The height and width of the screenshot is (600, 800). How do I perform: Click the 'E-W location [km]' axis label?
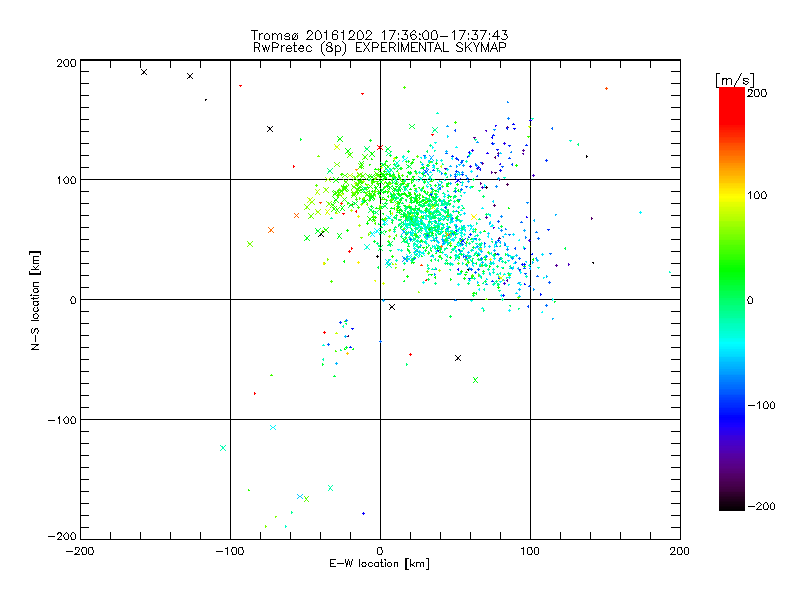[379, 564]
